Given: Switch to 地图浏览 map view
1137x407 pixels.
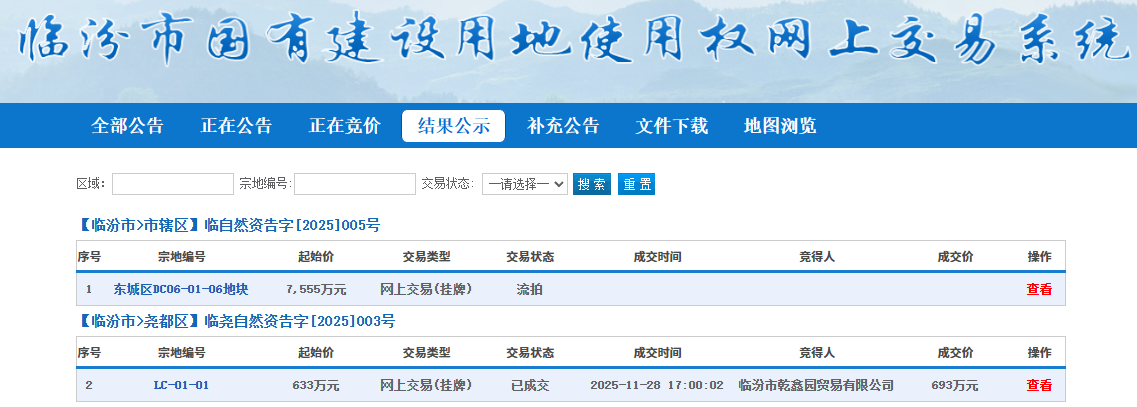Looking at the screenshot, I should click(x=779, y=126).
